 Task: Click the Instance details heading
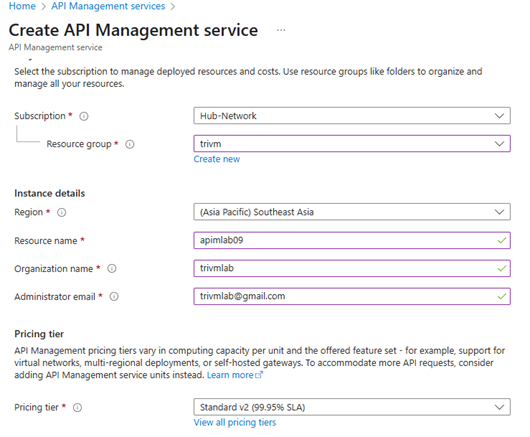(50, 193)
